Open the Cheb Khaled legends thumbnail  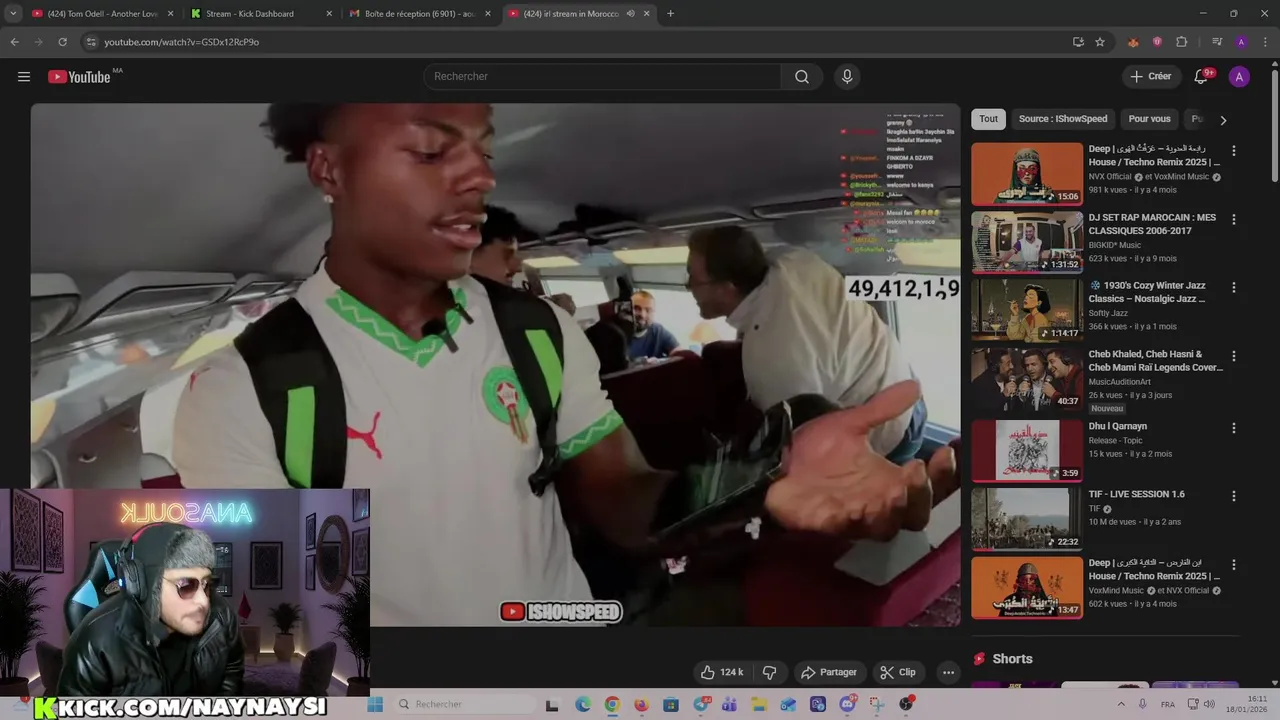[x=1027, y=378]
